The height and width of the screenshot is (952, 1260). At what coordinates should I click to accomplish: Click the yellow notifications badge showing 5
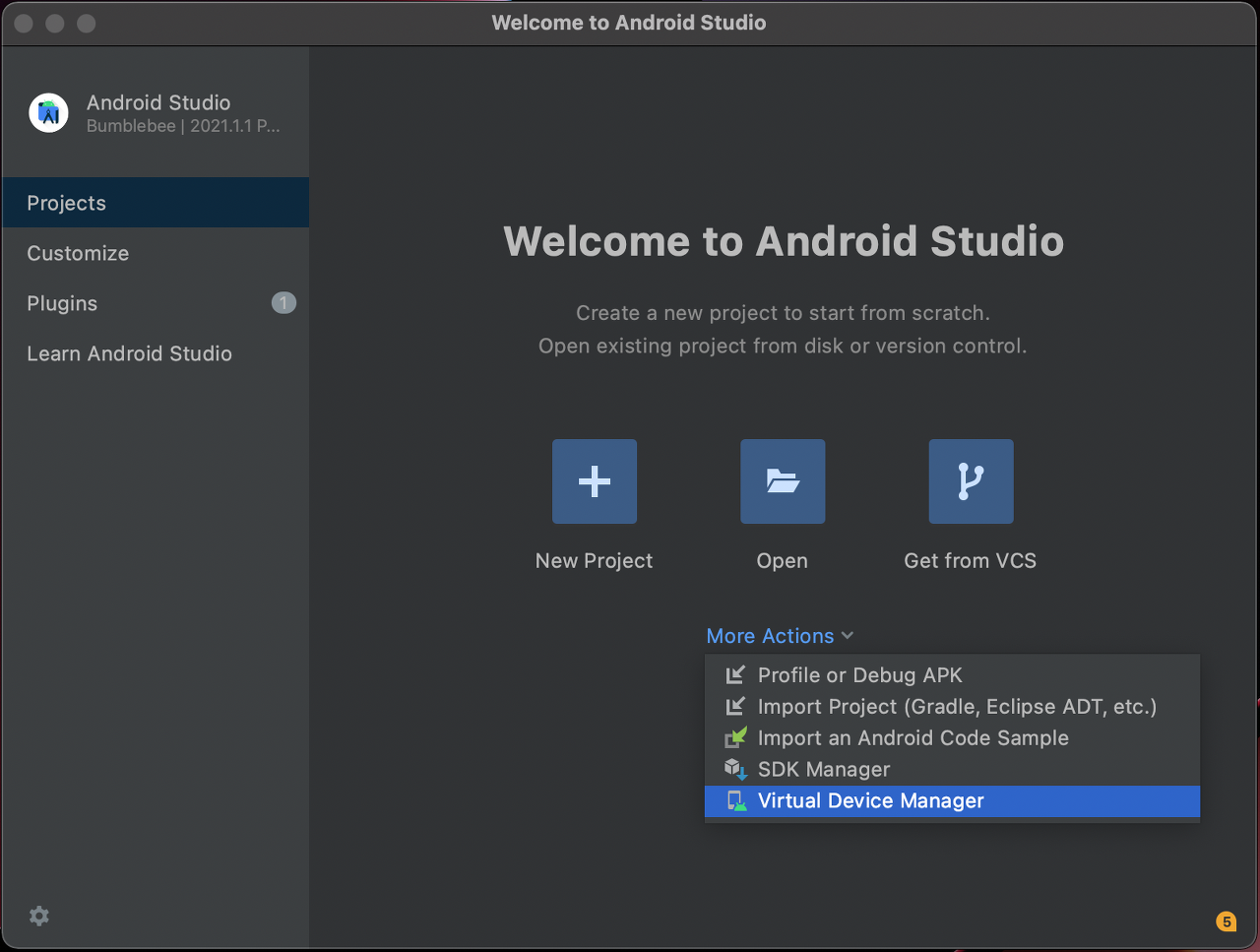click(x=1226, y=921)
